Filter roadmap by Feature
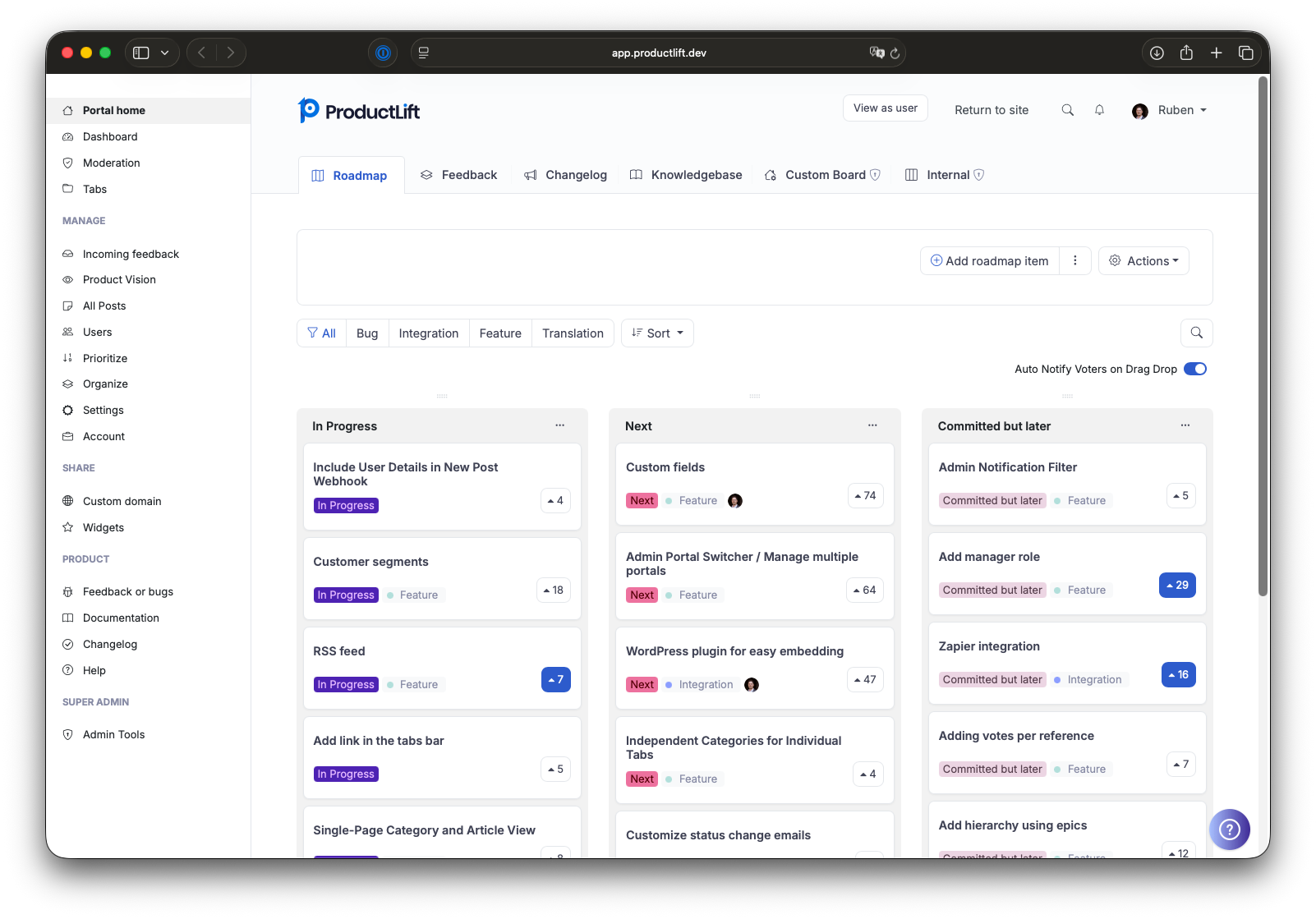The width and height of the screenshot is (1316, 919). [500, 333]
